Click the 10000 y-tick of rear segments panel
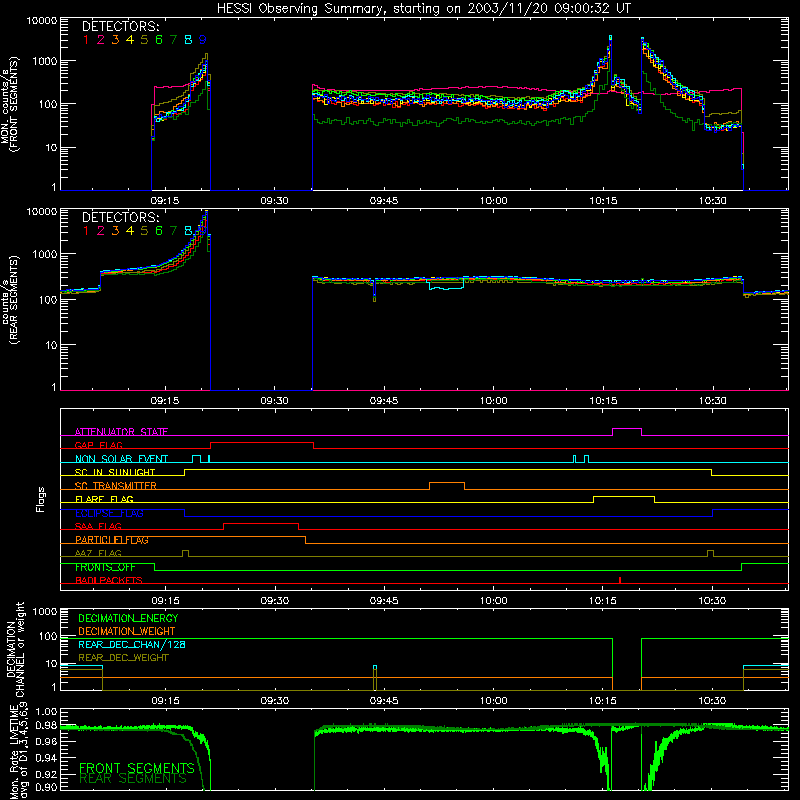 click(x=42, y=212)
